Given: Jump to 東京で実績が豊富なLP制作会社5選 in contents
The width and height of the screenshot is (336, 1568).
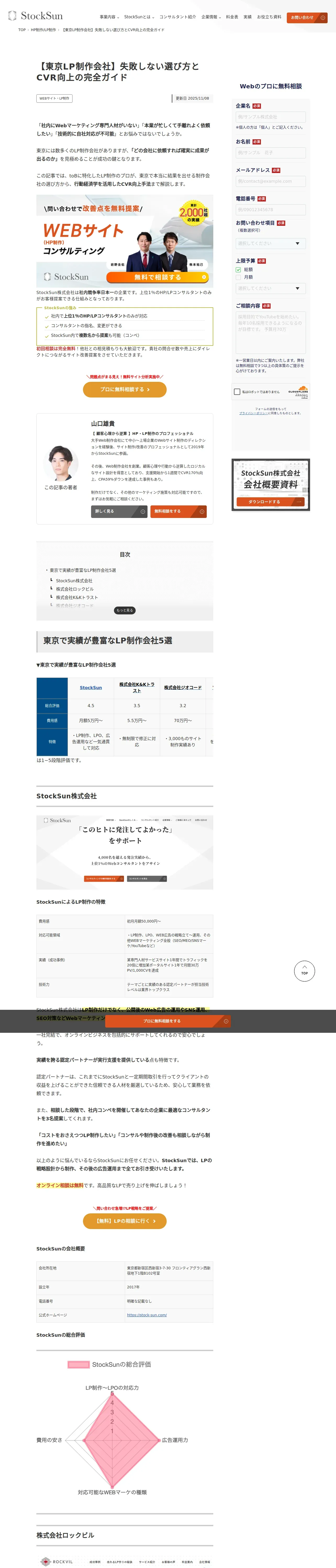Looking at the screenshot, I should pyautogui.click(x=83, y=570).
